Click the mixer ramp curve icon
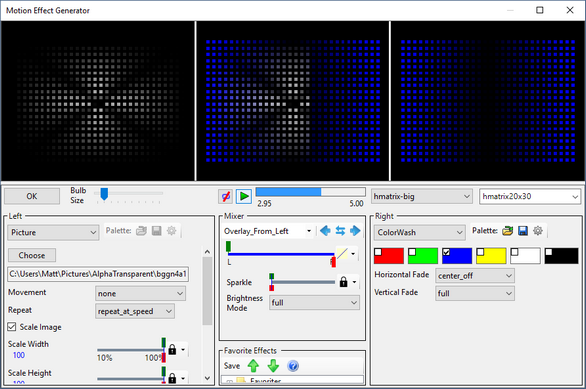Image resolution: width=586 pixels, height=389 pixels. click(342, 253)
